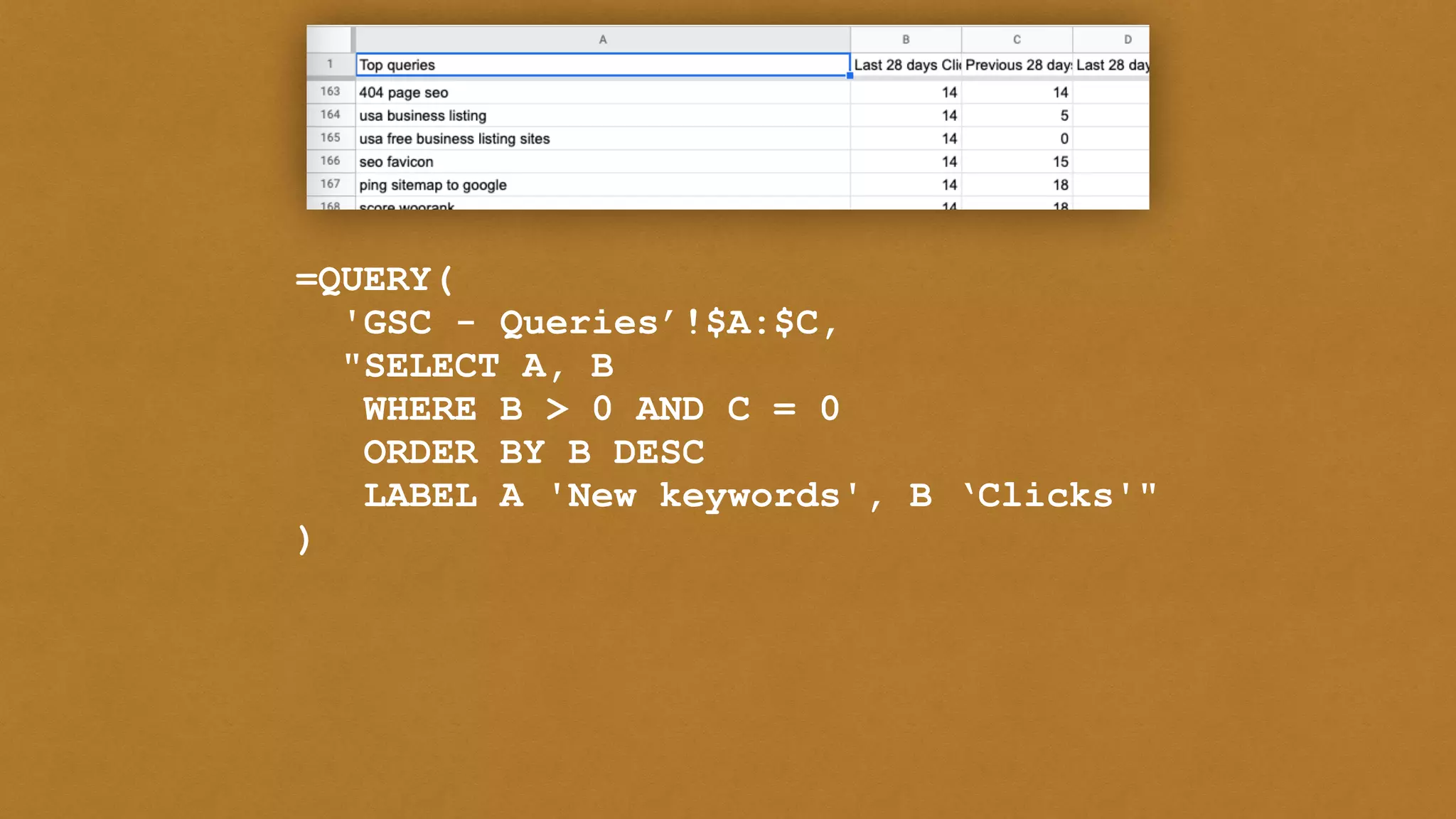This screenshot has height=819, width=1456.
Task: Click the 'seo favicon' cell
Action: (602, 161)
